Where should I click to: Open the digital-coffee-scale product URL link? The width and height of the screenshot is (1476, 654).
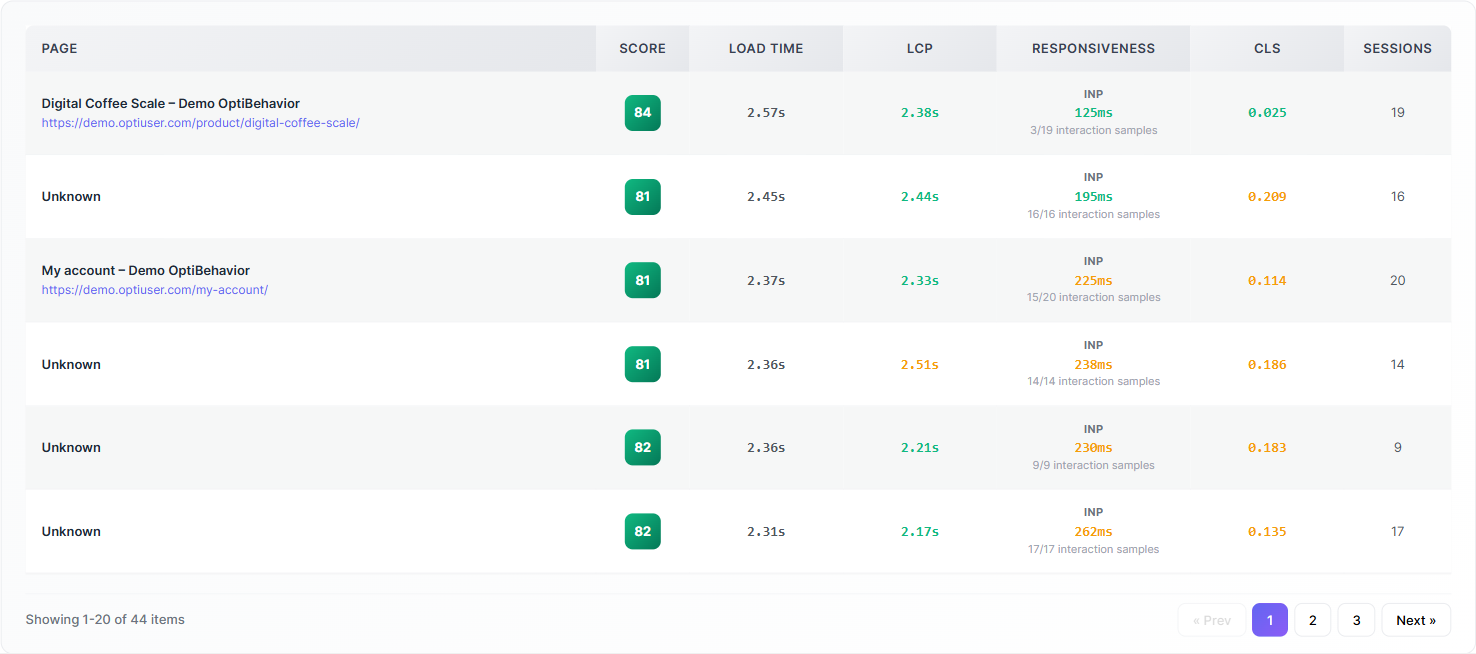coord(200,123)
